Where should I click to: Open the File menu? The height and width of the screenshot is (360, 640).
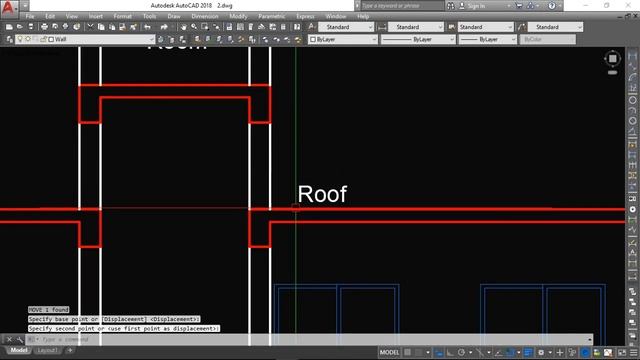tap(30, 16)
